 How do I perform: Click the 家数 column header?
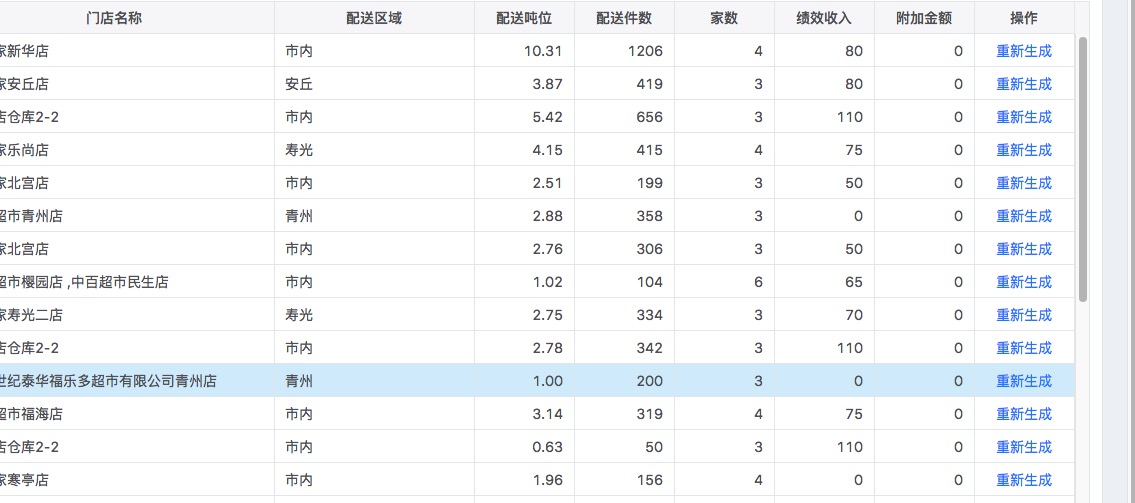click(724, 18)
